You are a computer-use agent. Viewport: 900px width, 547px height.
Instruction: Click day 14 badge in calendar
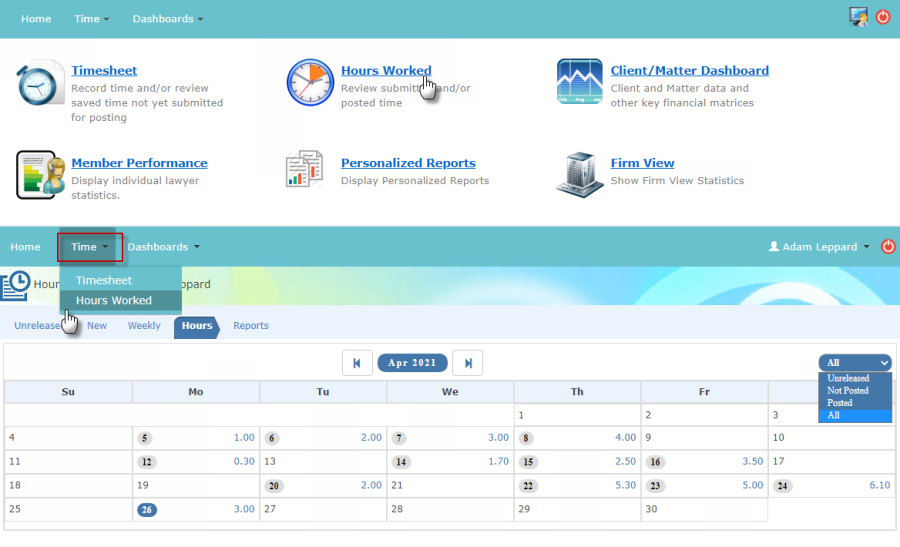(x=401, y=462)
